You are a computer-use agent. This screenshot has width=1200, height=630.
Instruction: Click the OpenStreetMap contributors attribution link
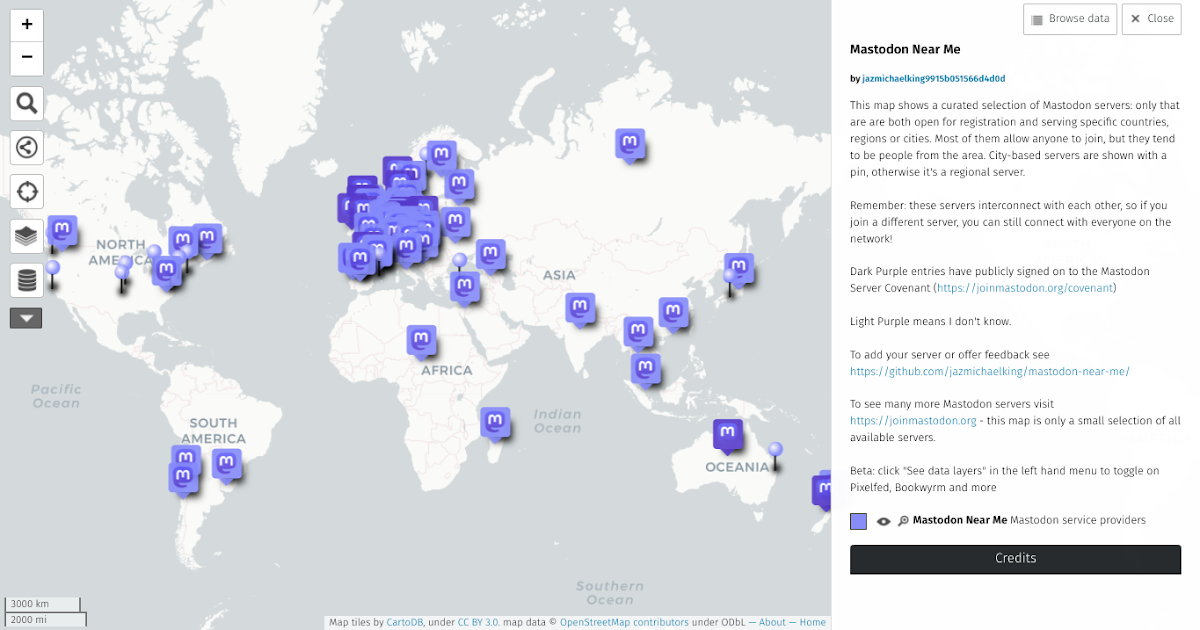tap(624, 622)
